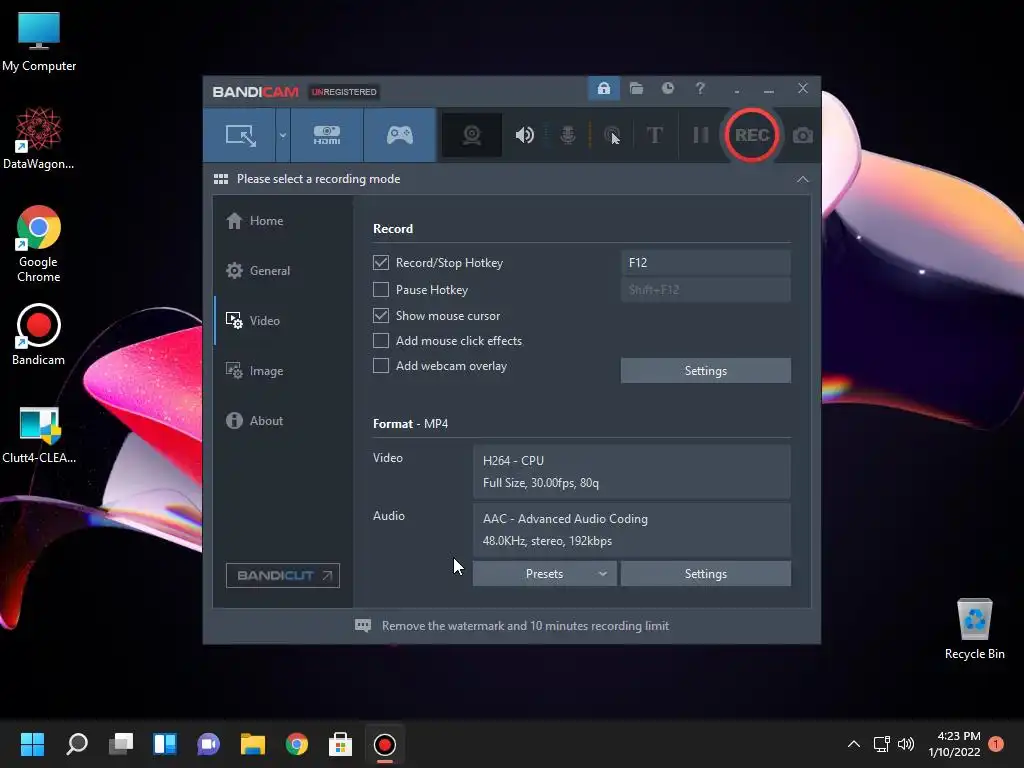Open Bandicam desktop shortcut

[39, 334]
